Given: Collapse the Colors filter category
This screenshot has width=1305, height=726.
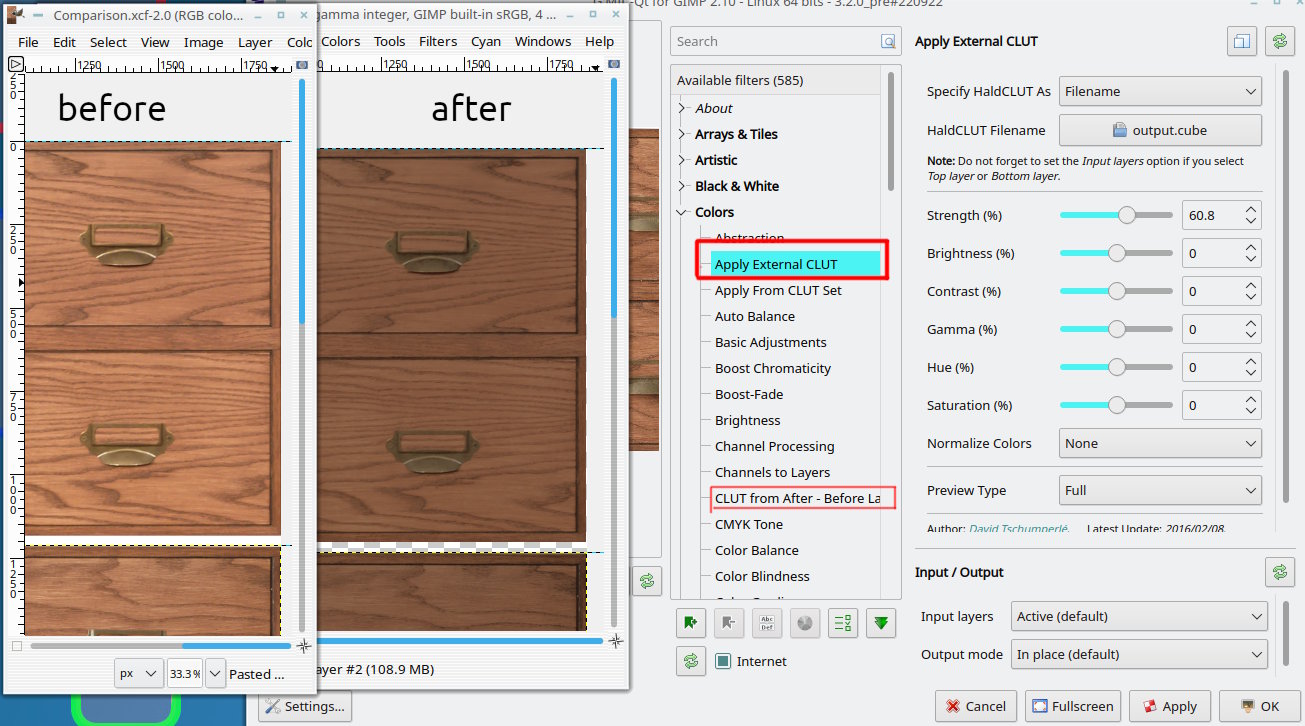Looking at the screenshot, I should tap(683, 212).
